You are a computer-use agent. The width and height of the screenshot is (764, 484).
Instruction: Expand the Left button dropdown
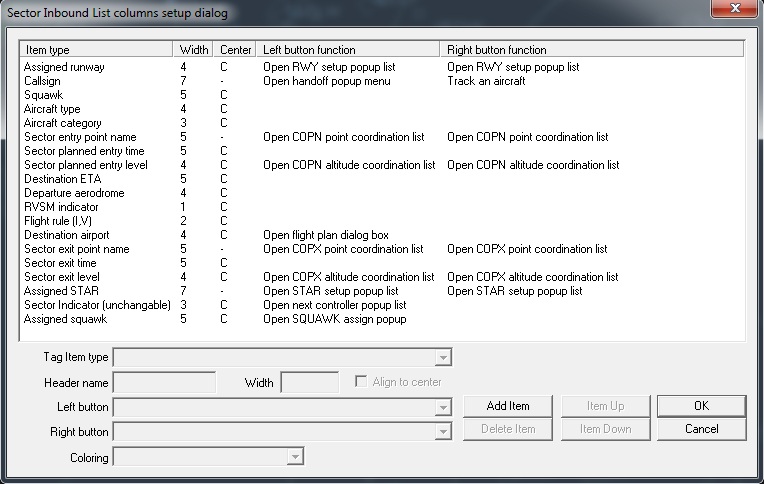[443, 407]
